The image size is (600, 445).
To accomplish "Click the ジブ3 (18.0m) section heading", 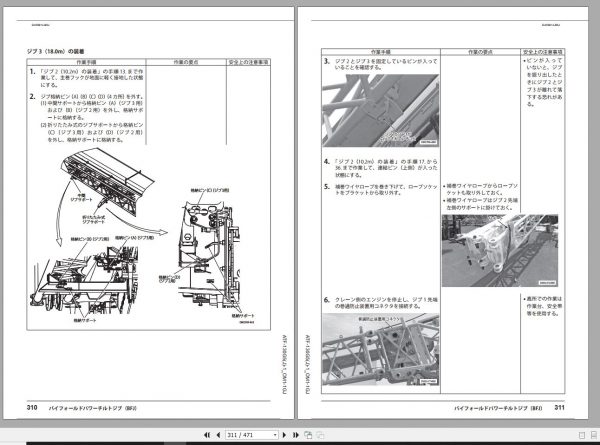I will [55, 51].
